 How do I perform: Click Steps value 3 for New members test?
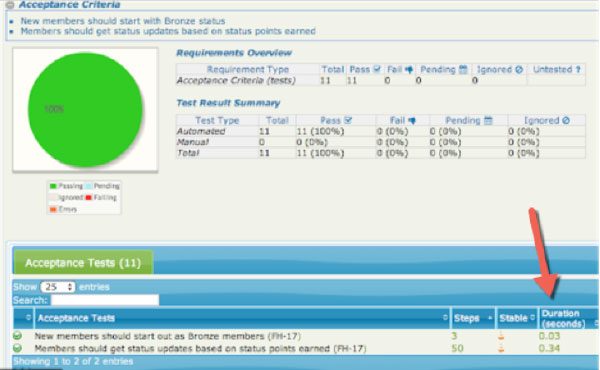coord(454,336)
